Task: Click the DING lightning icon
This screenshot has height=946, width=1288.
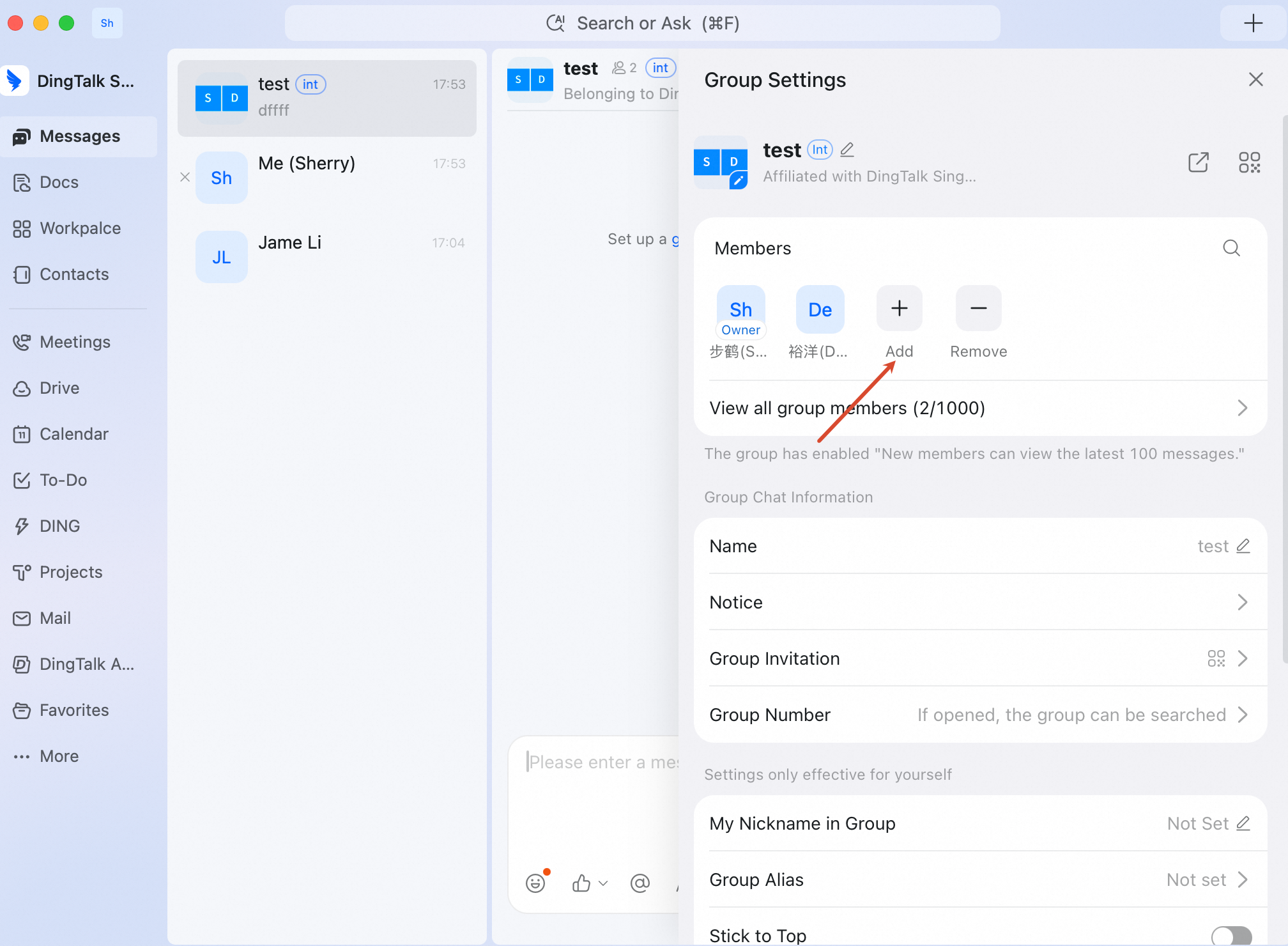Action: 22,527
